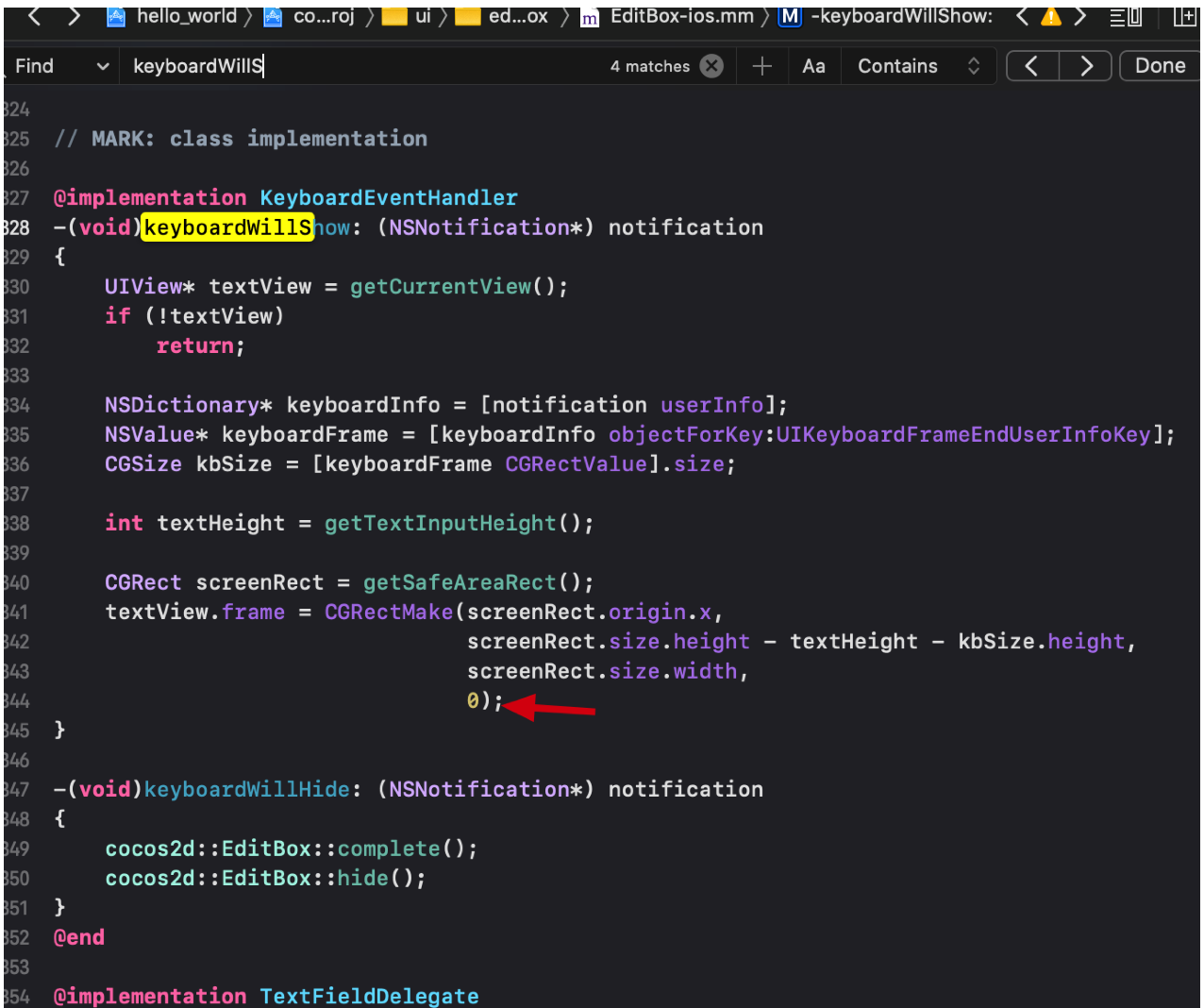Go to next find match
The image size is (1204, 1008).
1085,66
